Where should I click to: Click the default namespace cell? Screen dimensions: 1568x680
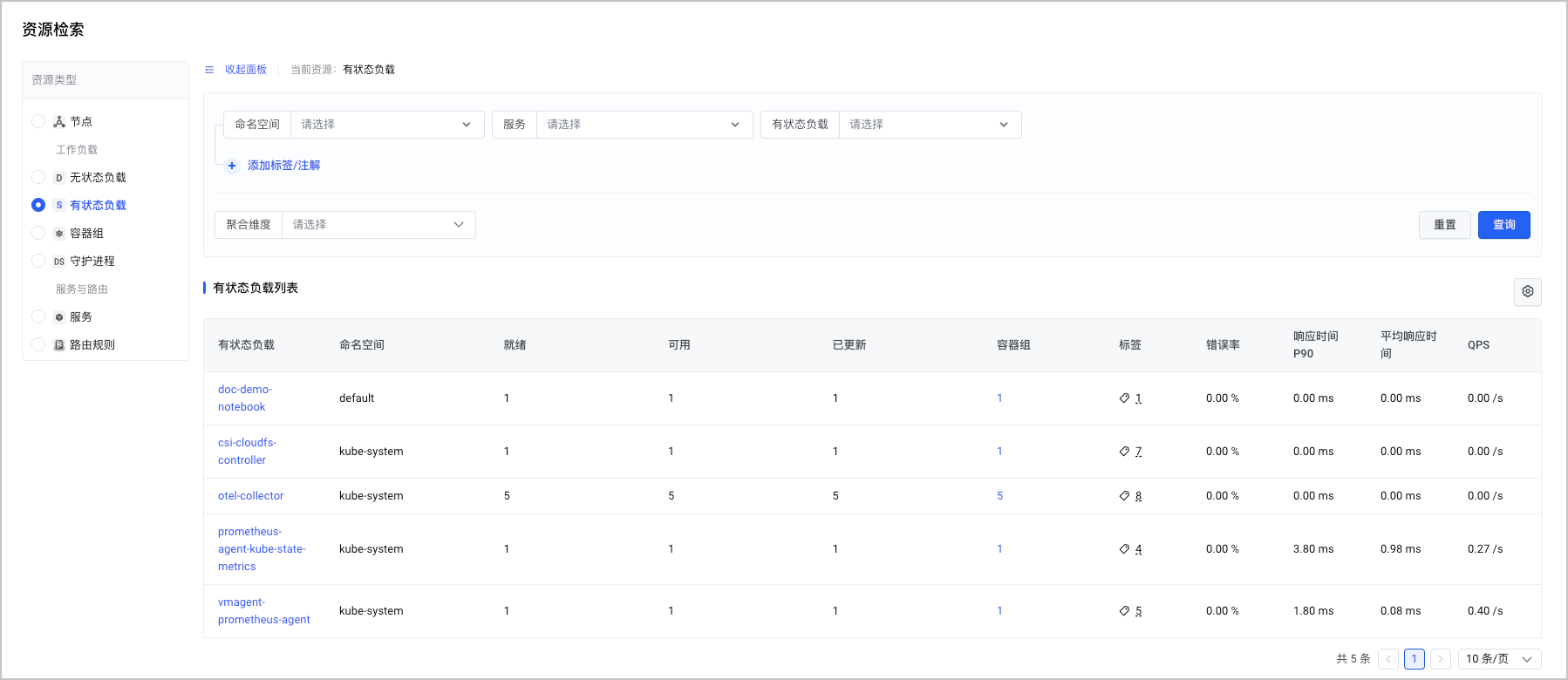click(x=357, y=398)
